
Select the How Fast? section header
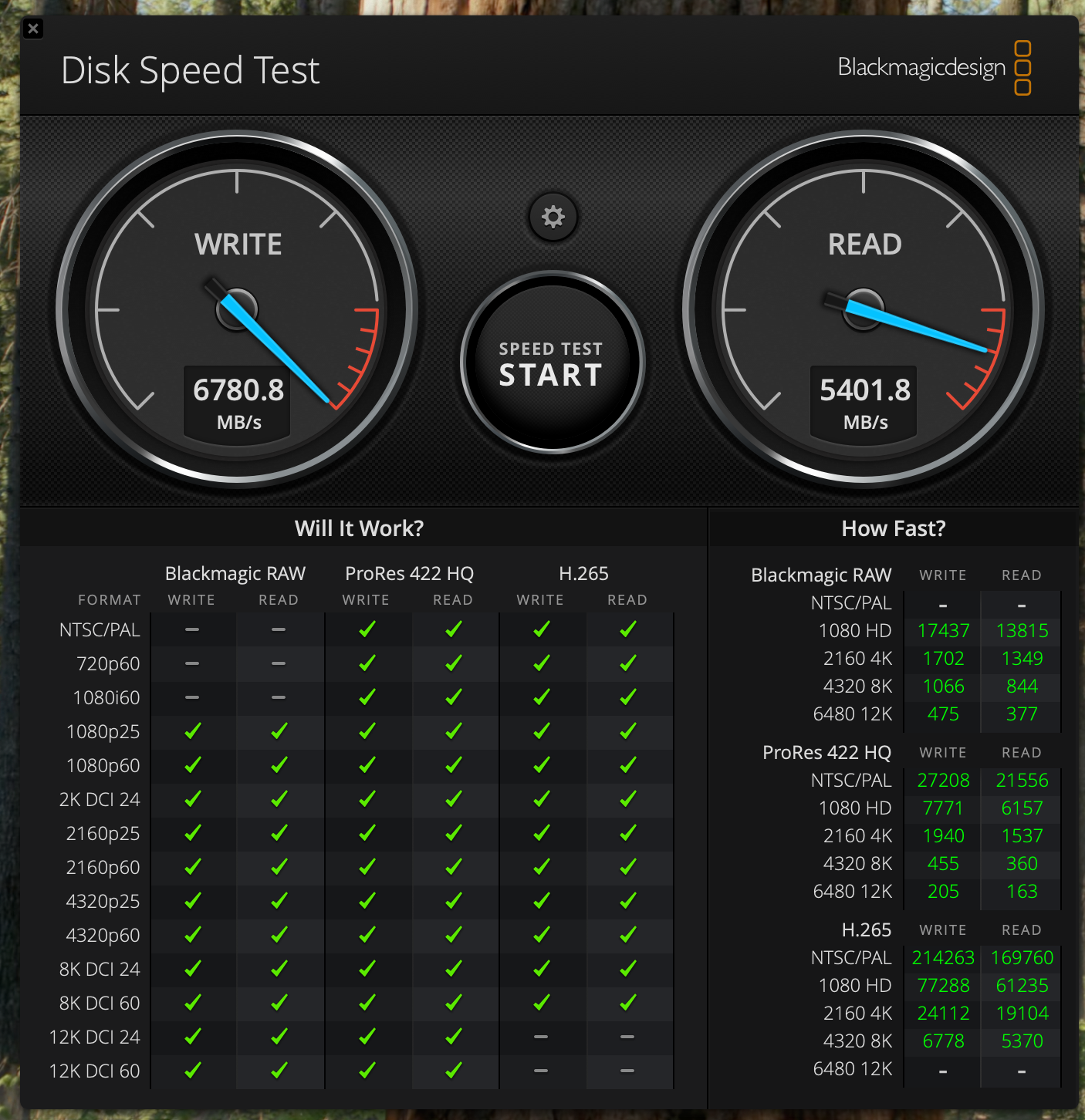tap(894, 528)
